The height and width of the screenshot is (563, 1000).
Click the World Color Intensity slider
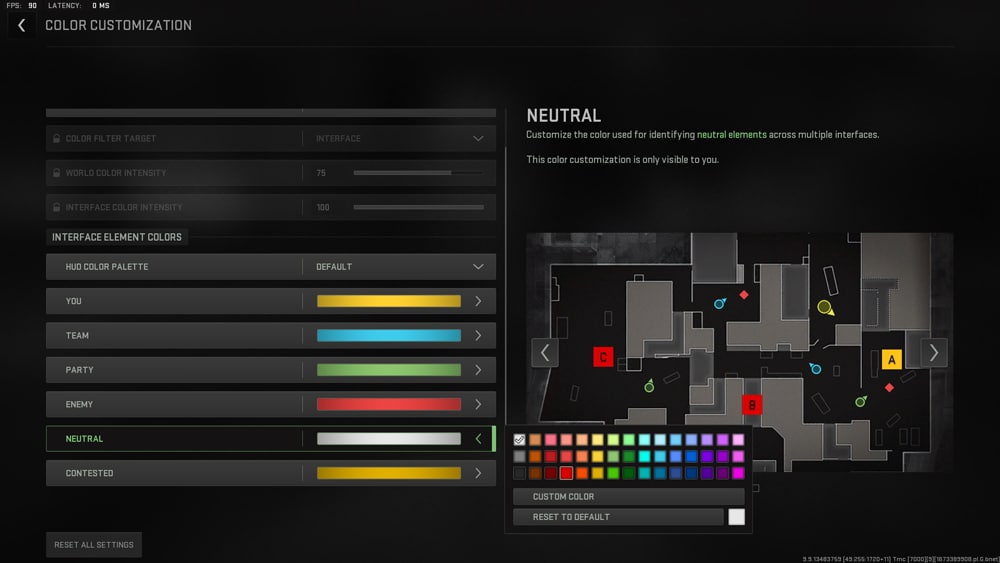(x=418, y=173)
